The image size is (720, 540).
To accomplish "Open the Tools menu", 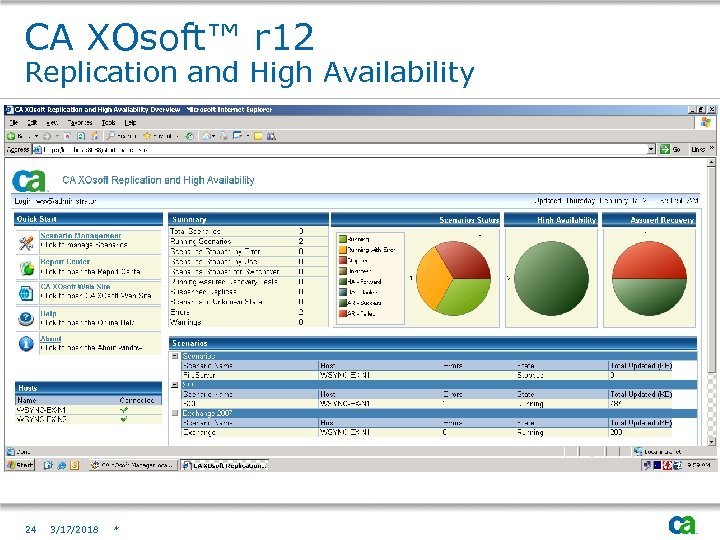I will pyautogui.click(x=108, y=123).
